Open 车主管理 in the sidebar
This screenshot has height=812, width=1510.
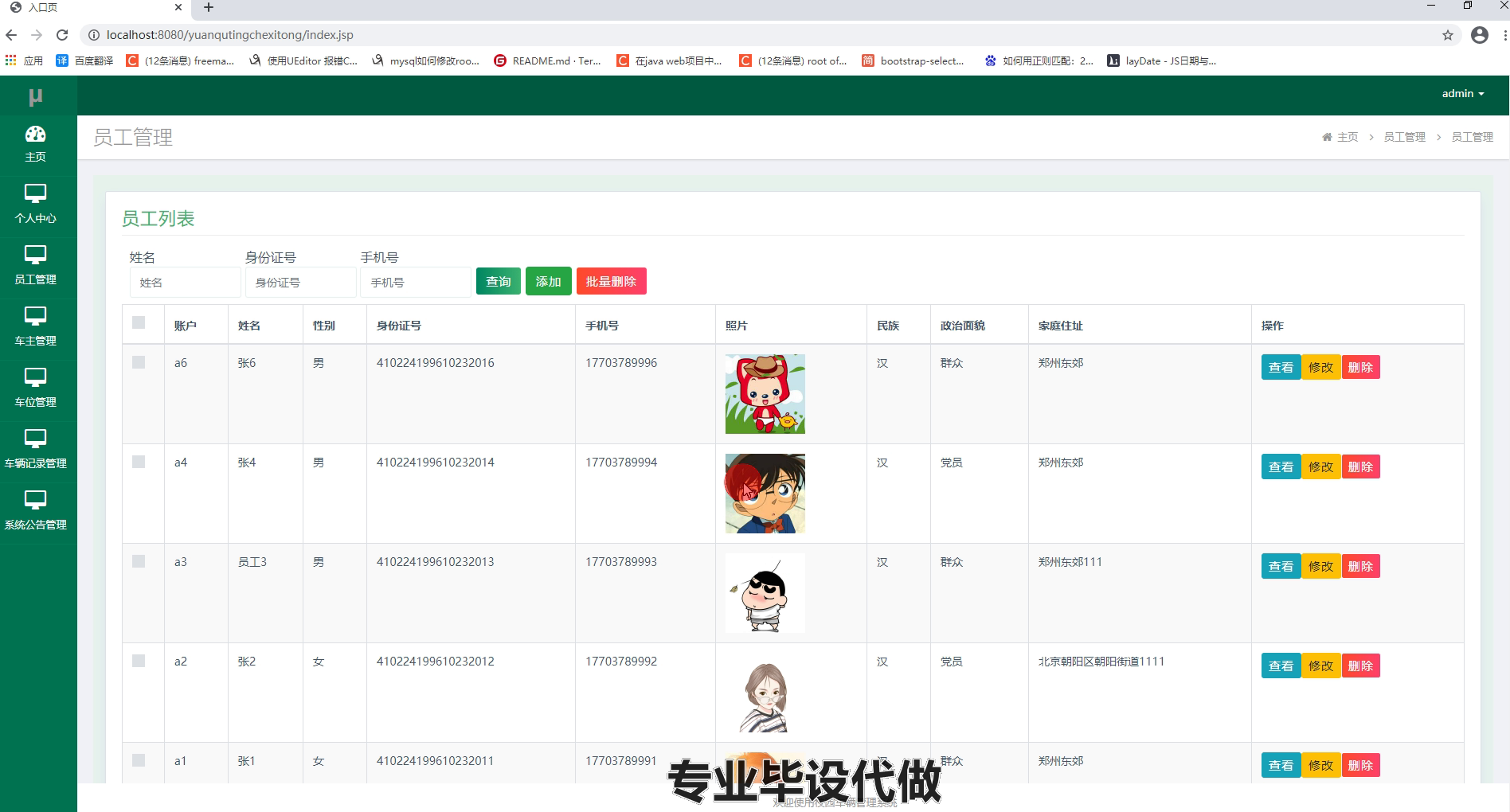click(x=36, y=326)
